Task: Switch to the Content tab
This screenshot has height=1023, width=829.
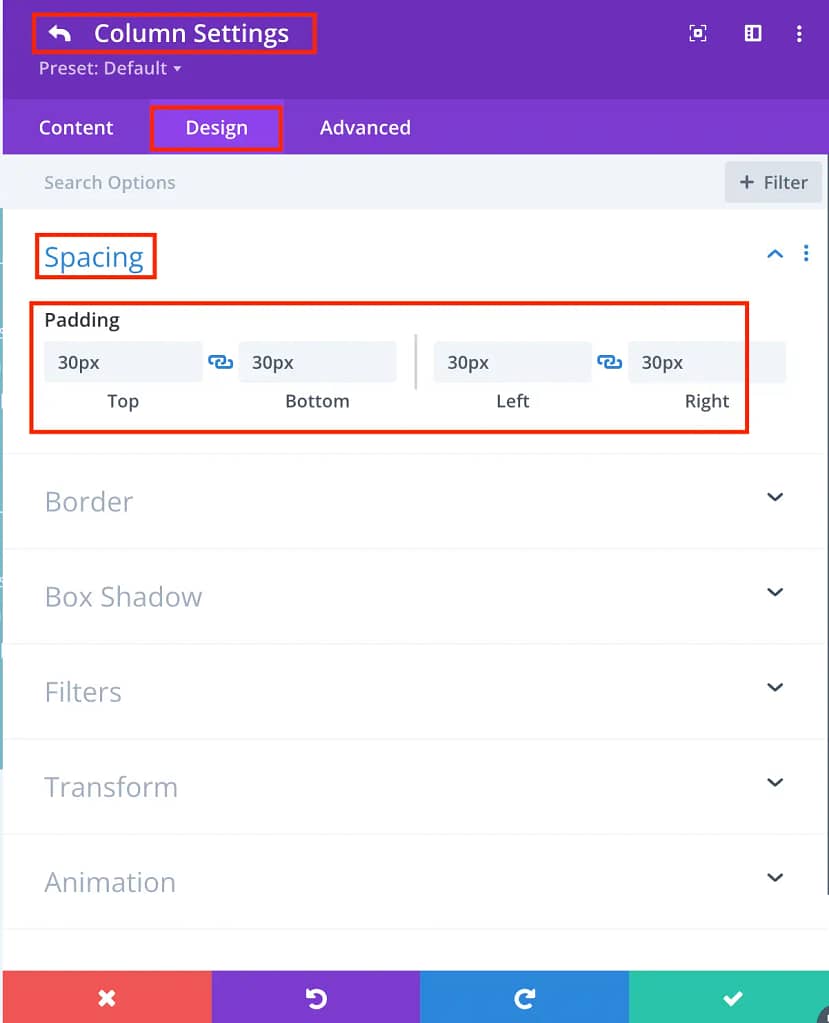Action: [76, 127]
